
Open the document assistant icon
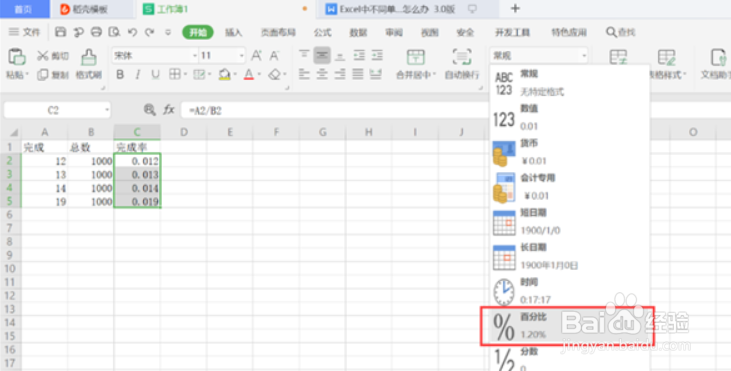[x=718, y=57]
